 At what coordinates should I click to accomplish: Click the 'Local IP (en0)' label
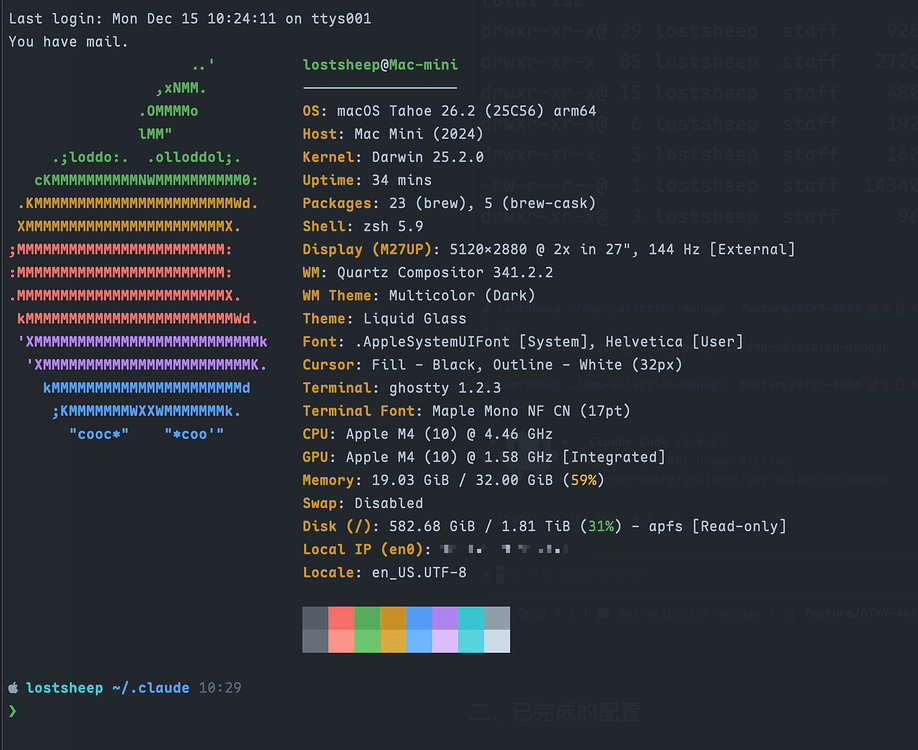click(x=367, y=549)
